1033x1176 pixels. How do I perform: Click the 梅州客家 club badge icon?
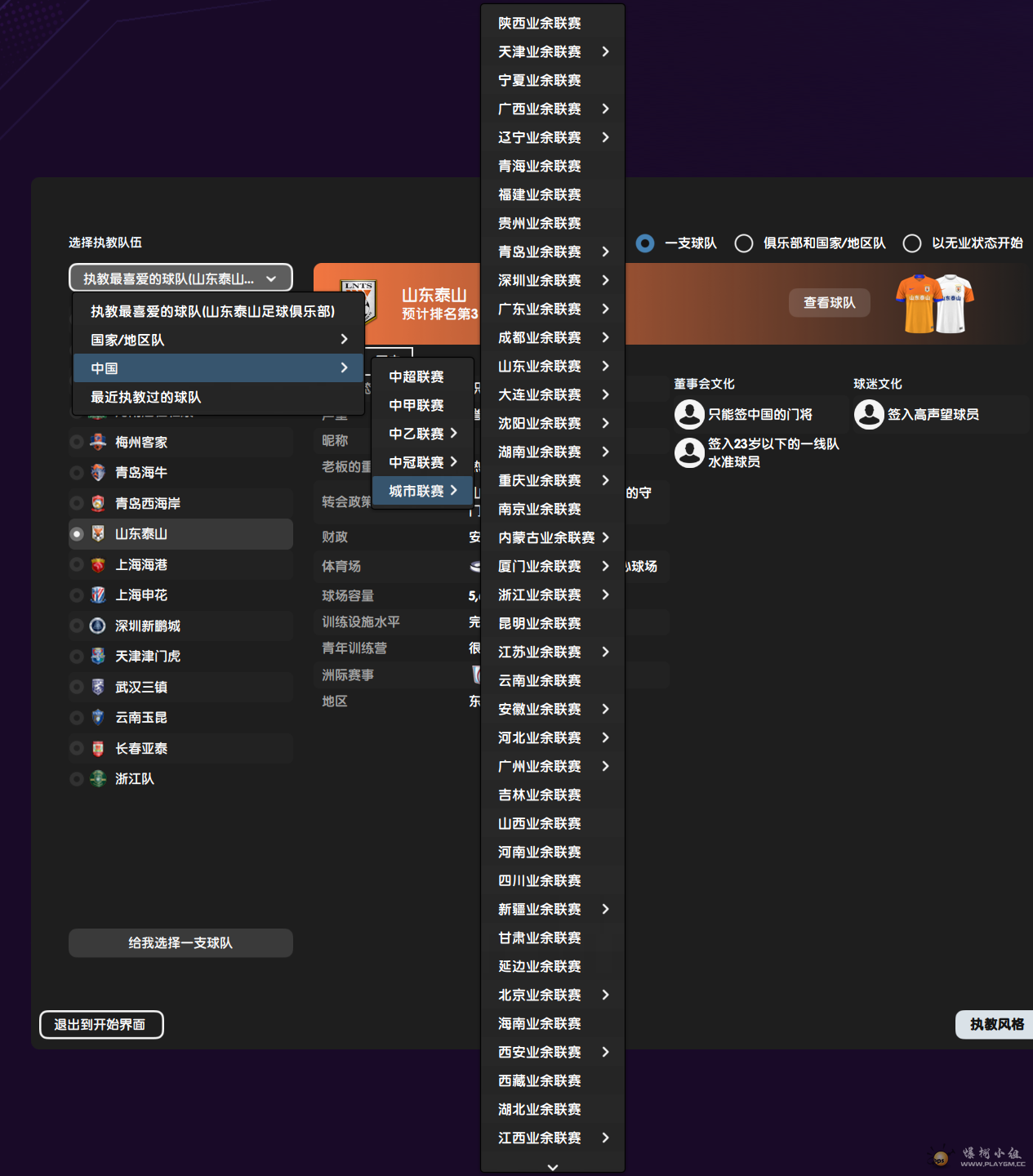(x=98, y=442)
